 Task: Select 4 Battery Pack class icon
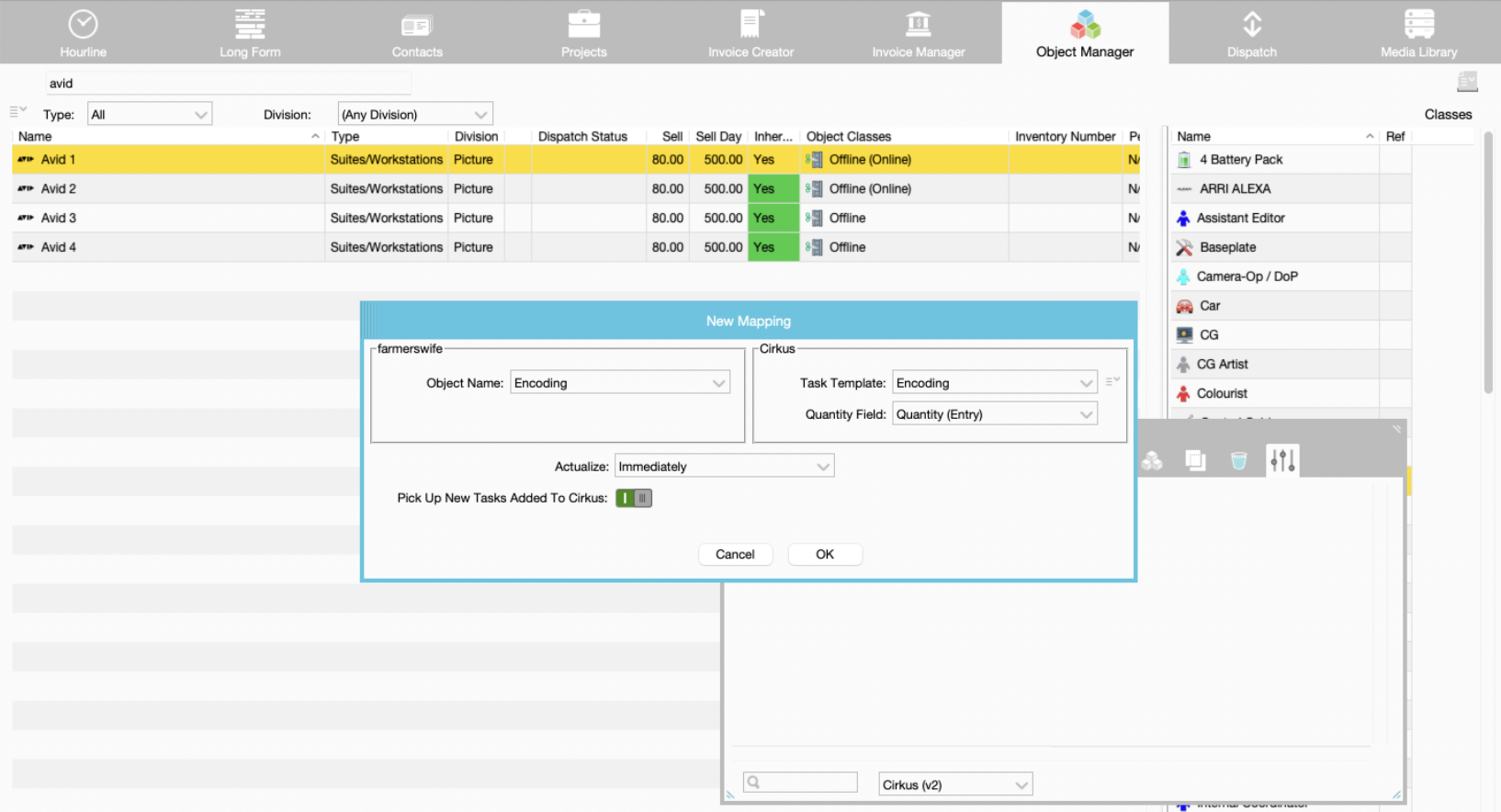coord(1184,160)
